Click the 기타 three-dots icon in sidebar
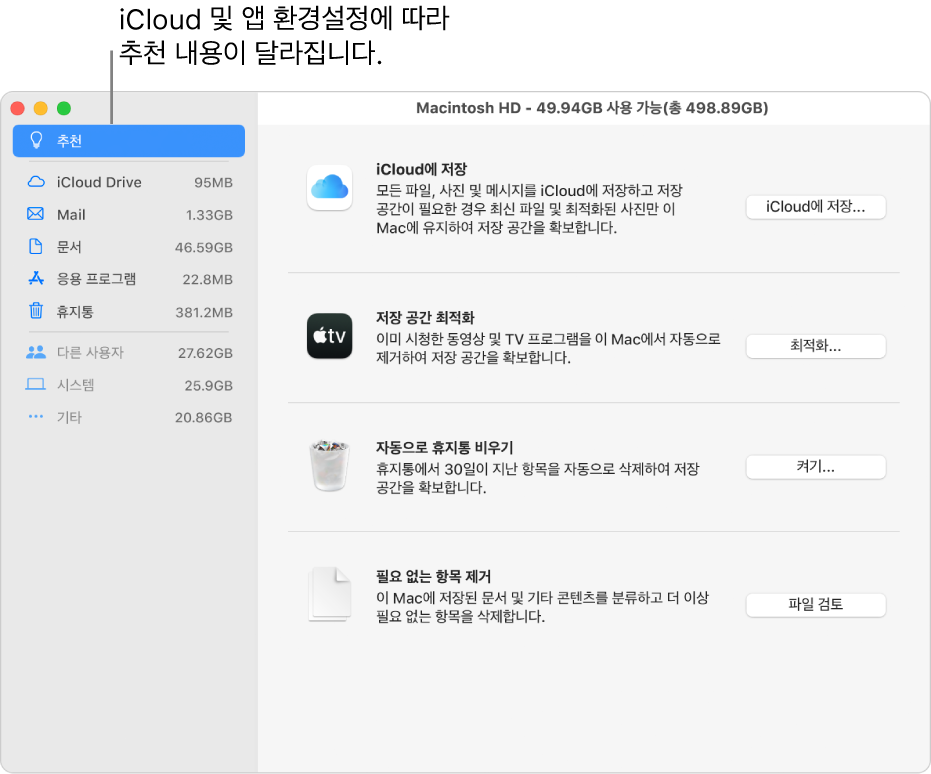 pos(36,417)
